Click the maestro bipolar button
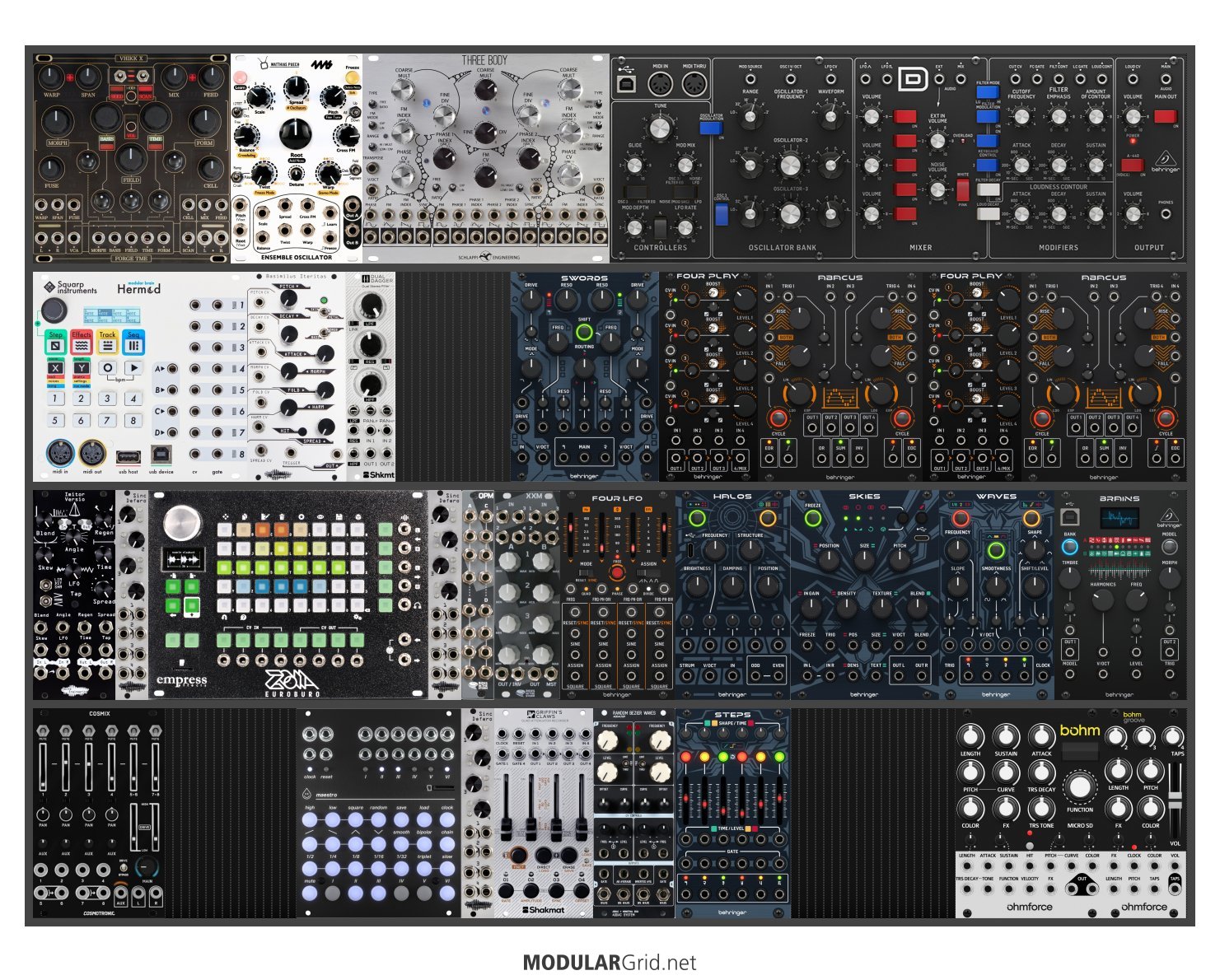The image size is (1220, 980). tap(424, 844)
